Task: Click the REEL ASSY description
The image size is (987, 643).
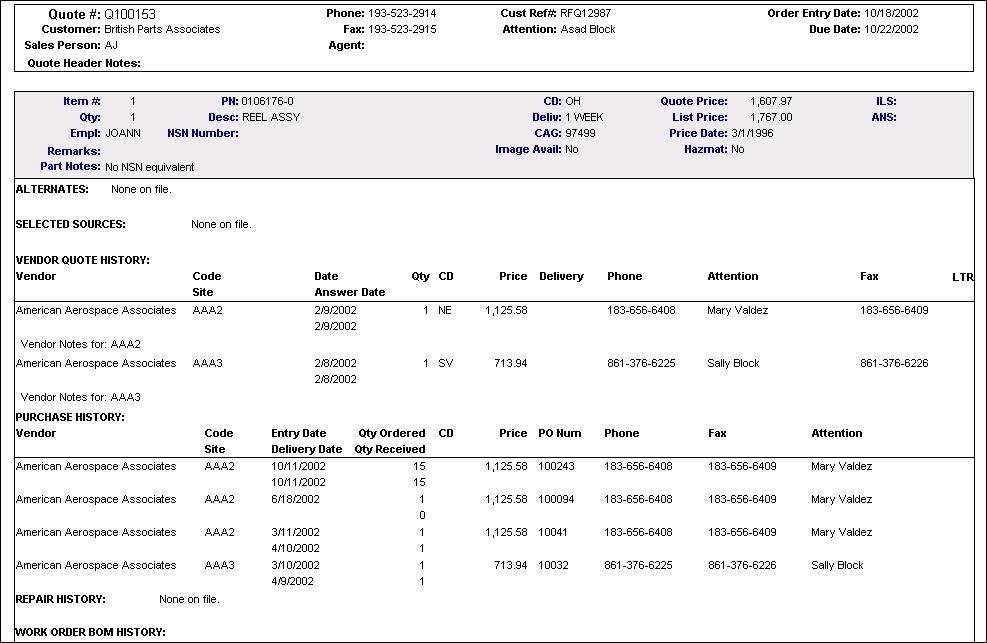Action: click(270, 117)
